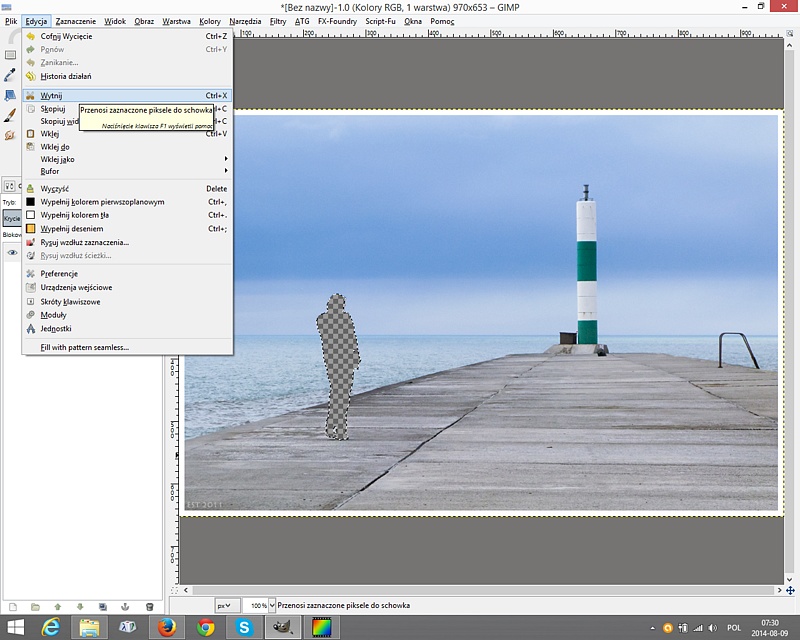Click the anchor layer icon
This screenshot has height=640, width=800.
[125, 606]
